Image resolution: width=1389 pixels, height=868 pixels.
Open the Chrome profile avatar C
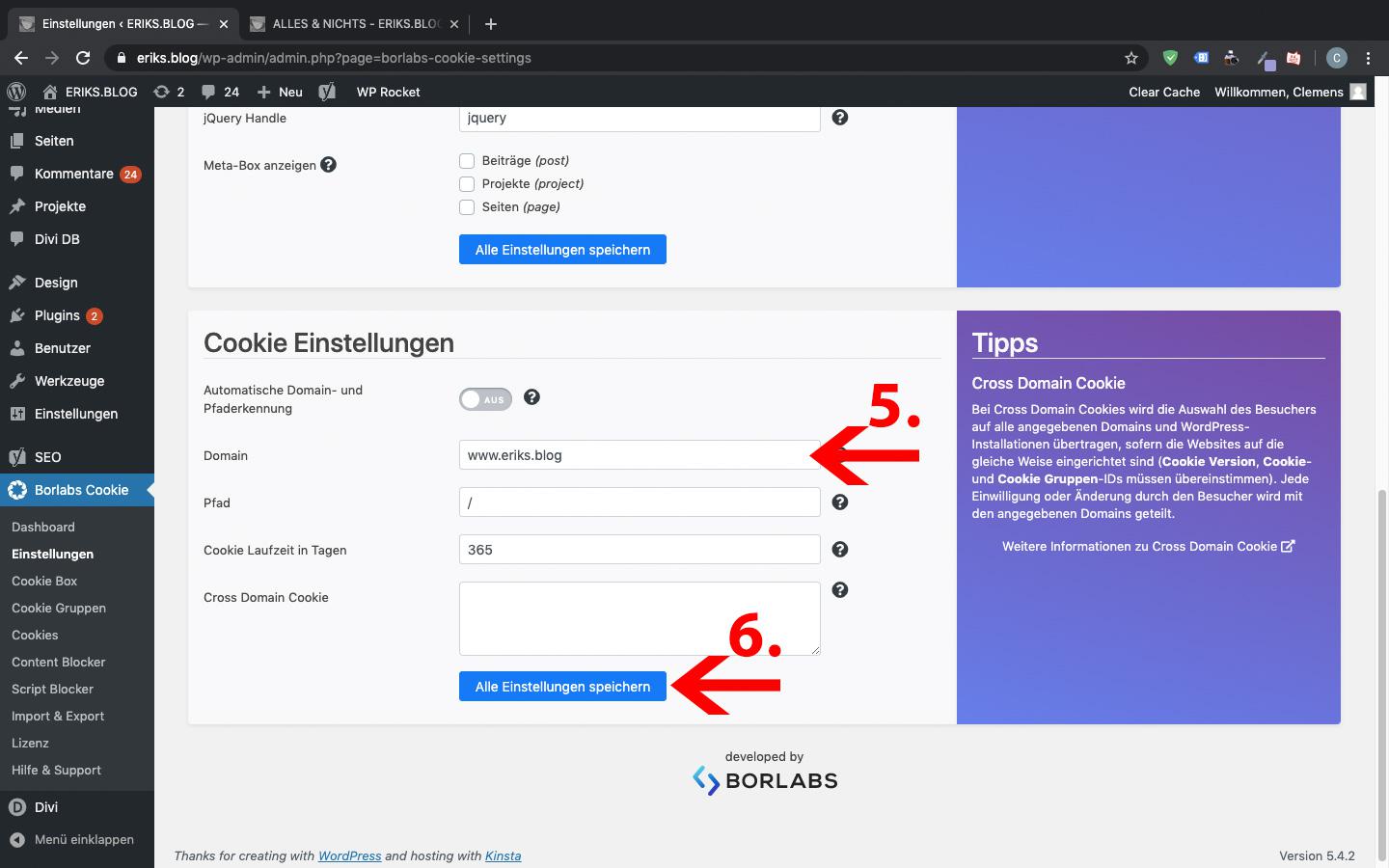[x=1336, y=58]
